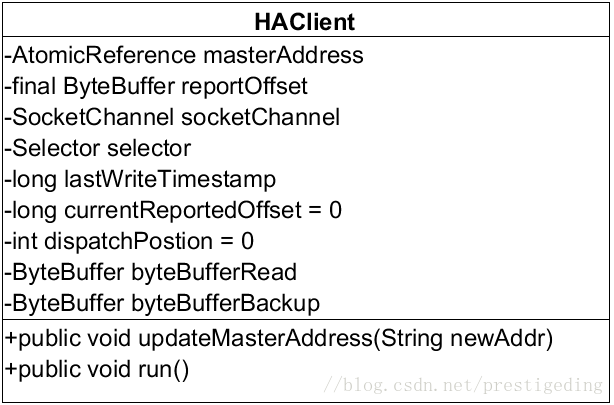
Task: Click the final keyword before ByteBuffer
Action: point(32,86)
